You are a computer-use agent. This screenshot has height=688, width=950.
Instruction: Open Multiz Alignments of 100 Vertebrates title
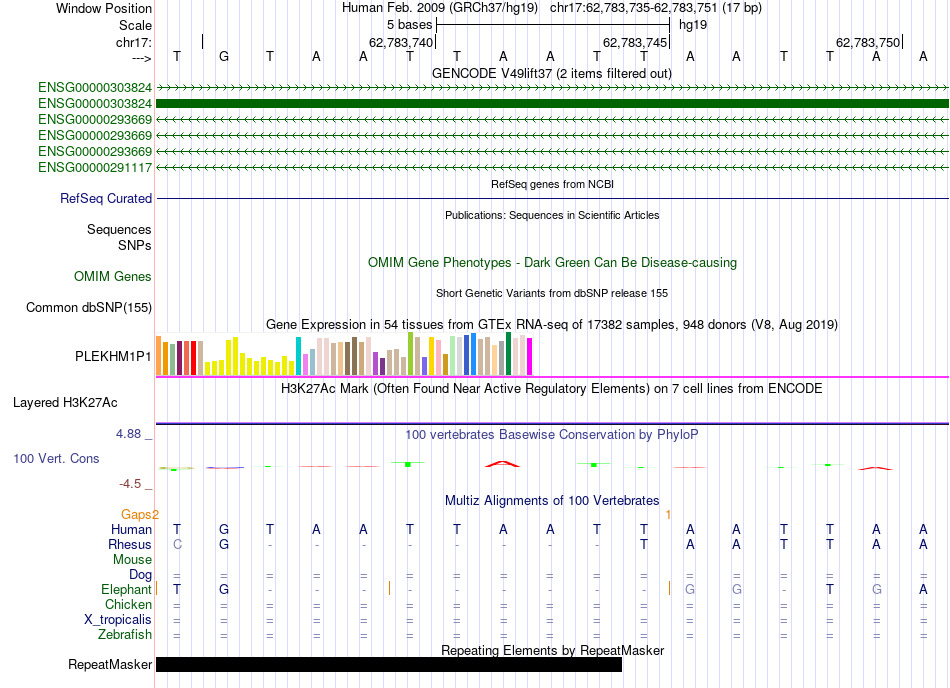552,500
